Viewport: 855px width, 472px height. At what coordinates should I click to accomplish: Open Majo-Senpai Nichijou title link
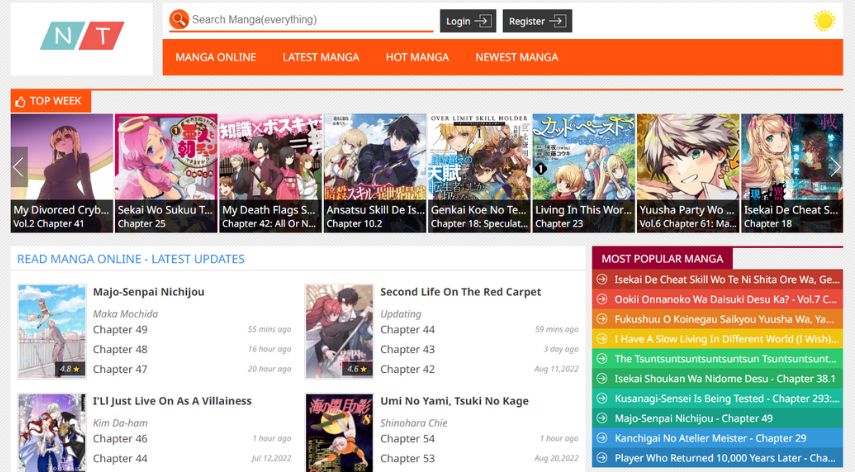[x=148, y=292]
